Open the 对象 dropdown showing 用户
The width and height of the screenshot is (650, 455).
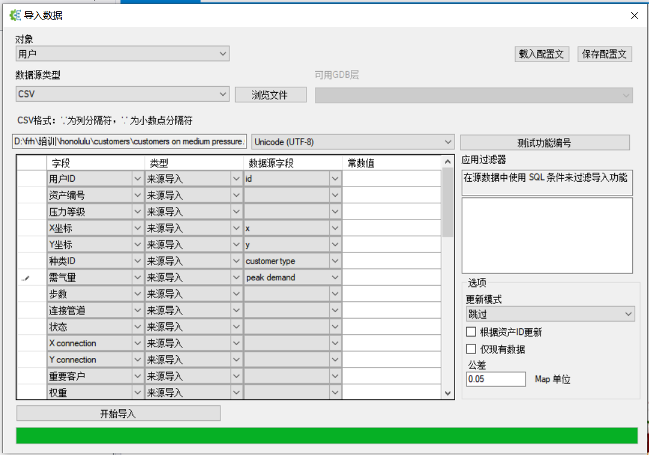[122, 53]
